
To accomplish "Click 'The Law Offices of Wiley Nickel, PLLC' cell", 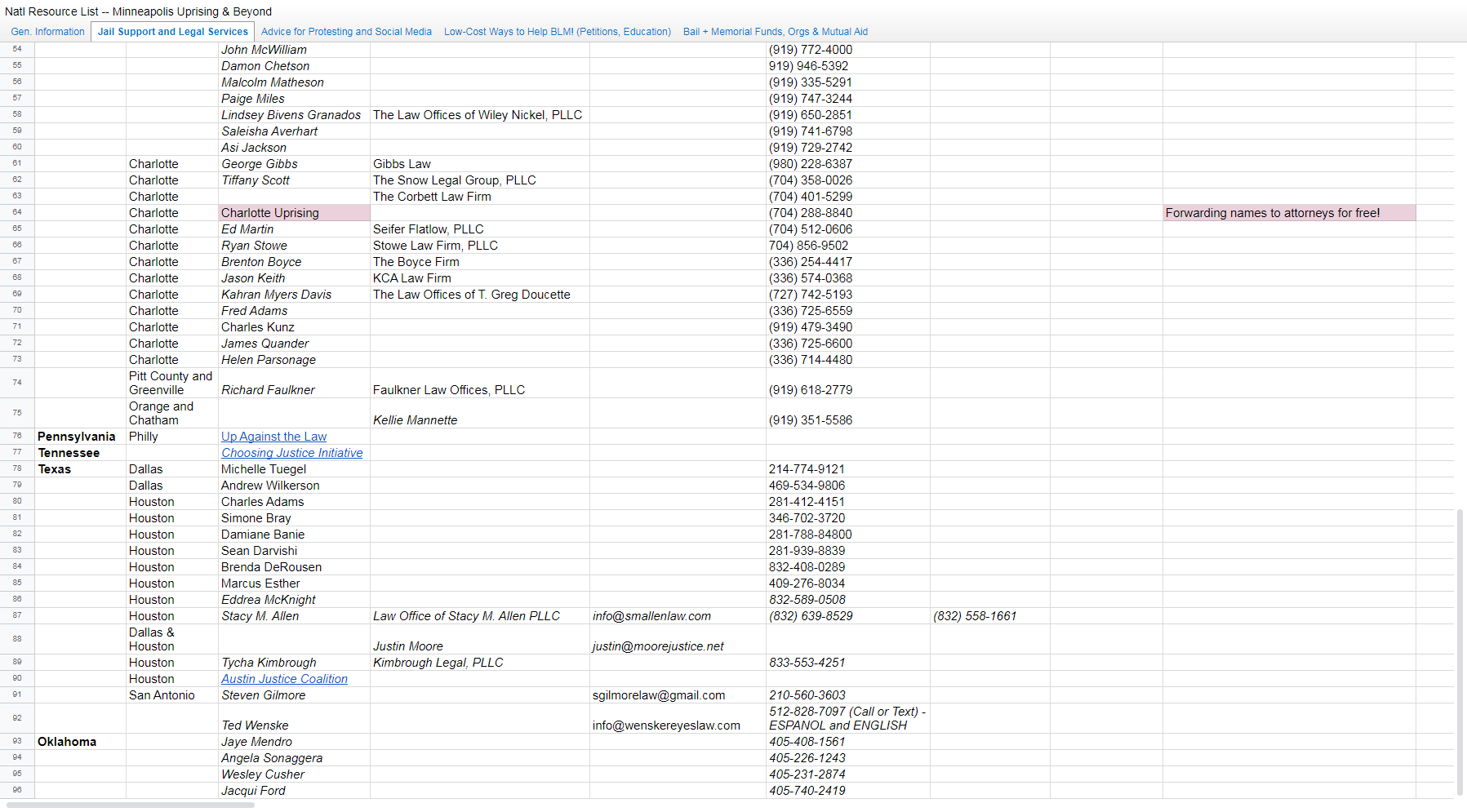I will (479, 115).
